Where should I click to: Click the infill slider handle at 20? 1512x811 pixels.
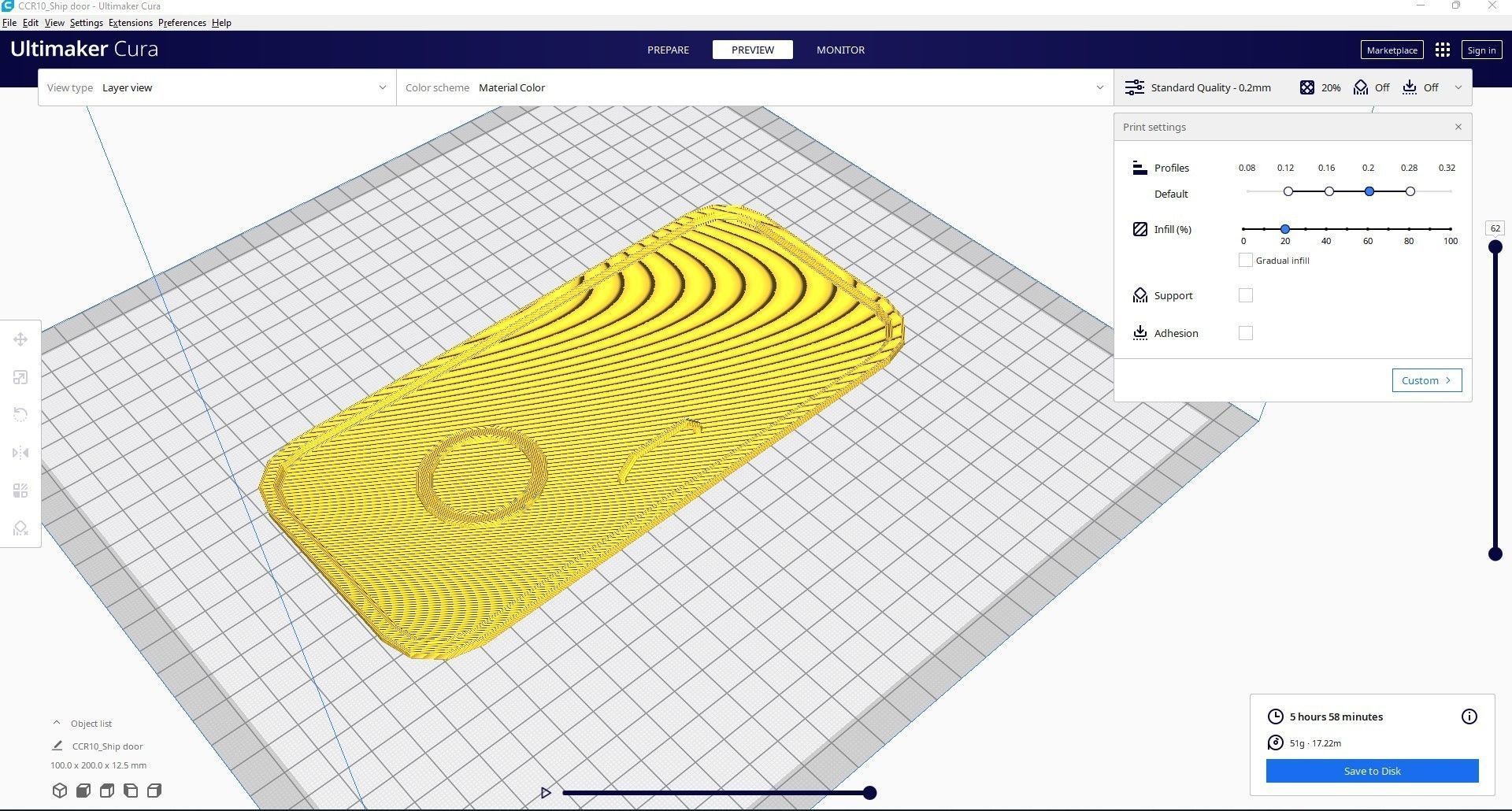coord(1284,229)
